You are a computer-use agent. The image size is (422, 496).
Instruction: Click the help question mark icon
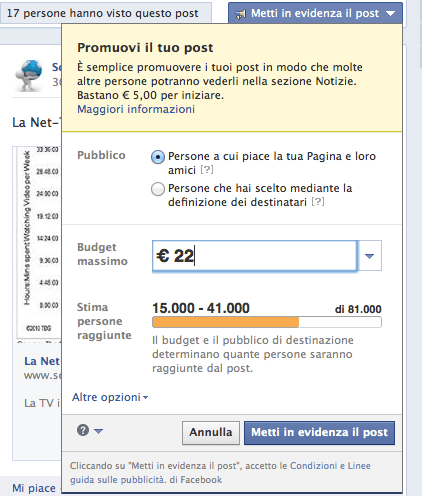tap(83, 430)
